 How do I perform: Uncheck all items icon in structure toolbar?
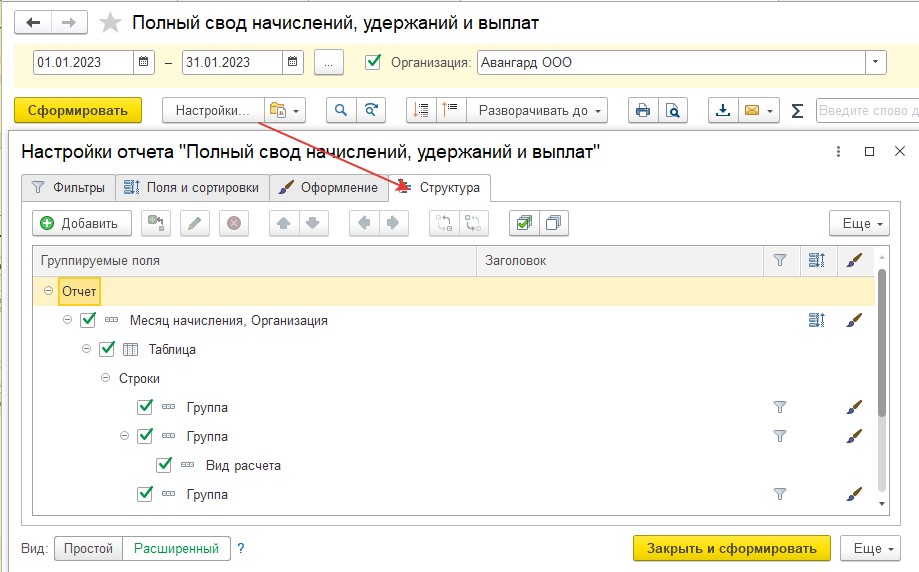[x=553, y=223]
